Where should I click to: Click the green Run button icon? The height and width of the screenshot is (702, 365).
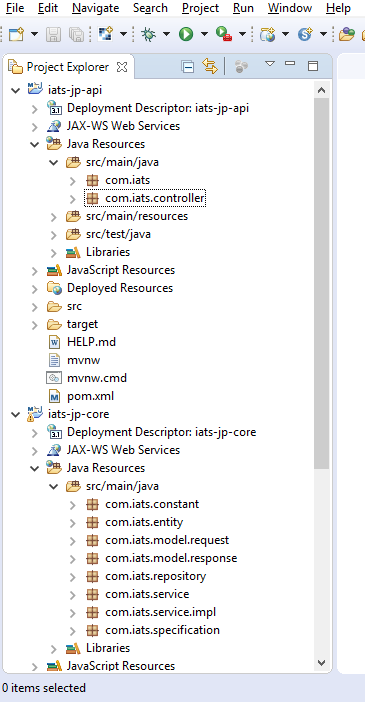click(185, 34)
